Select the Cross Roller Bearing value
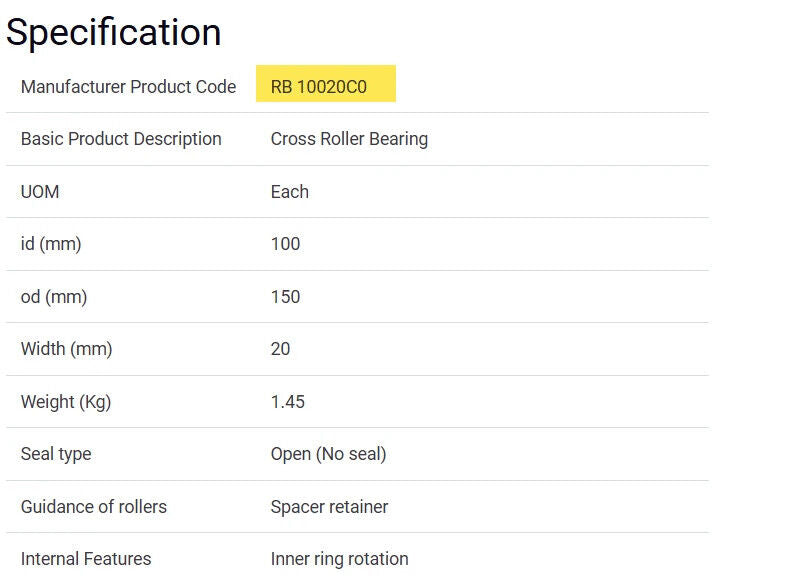792x585 pixels. pos(349,139)
